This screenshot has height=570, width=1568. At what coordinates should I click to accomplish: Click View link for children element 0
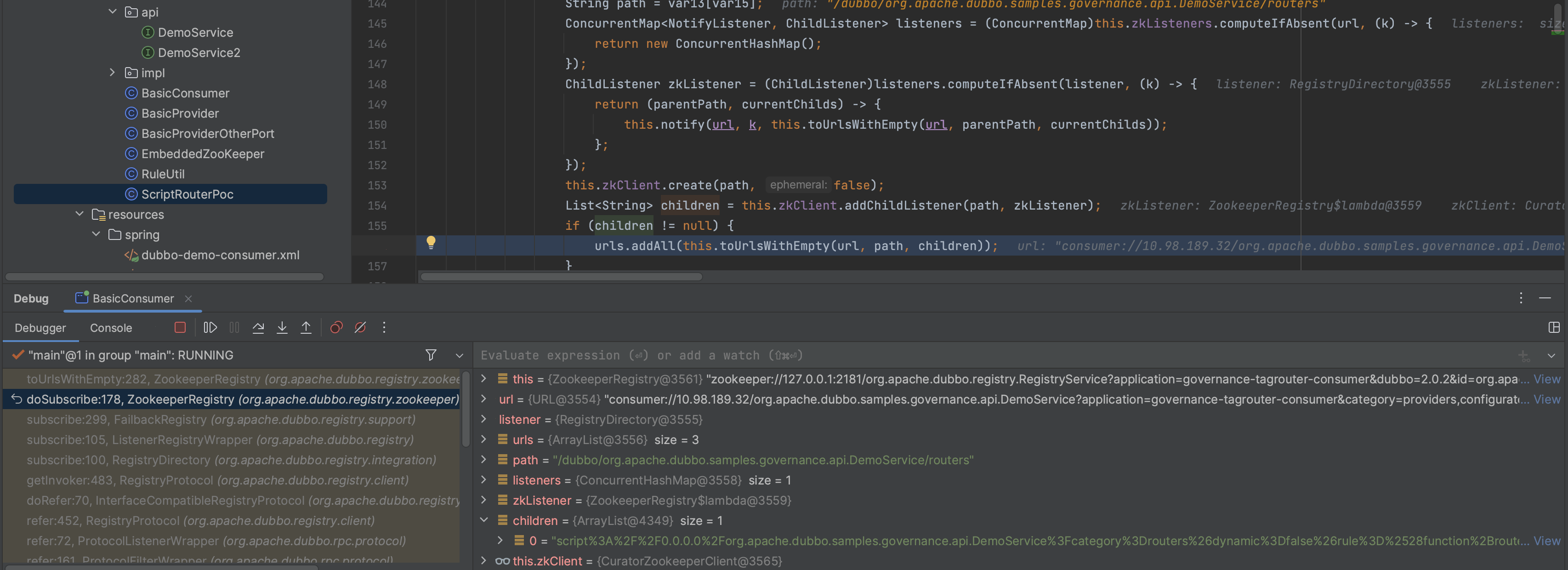1547,541
